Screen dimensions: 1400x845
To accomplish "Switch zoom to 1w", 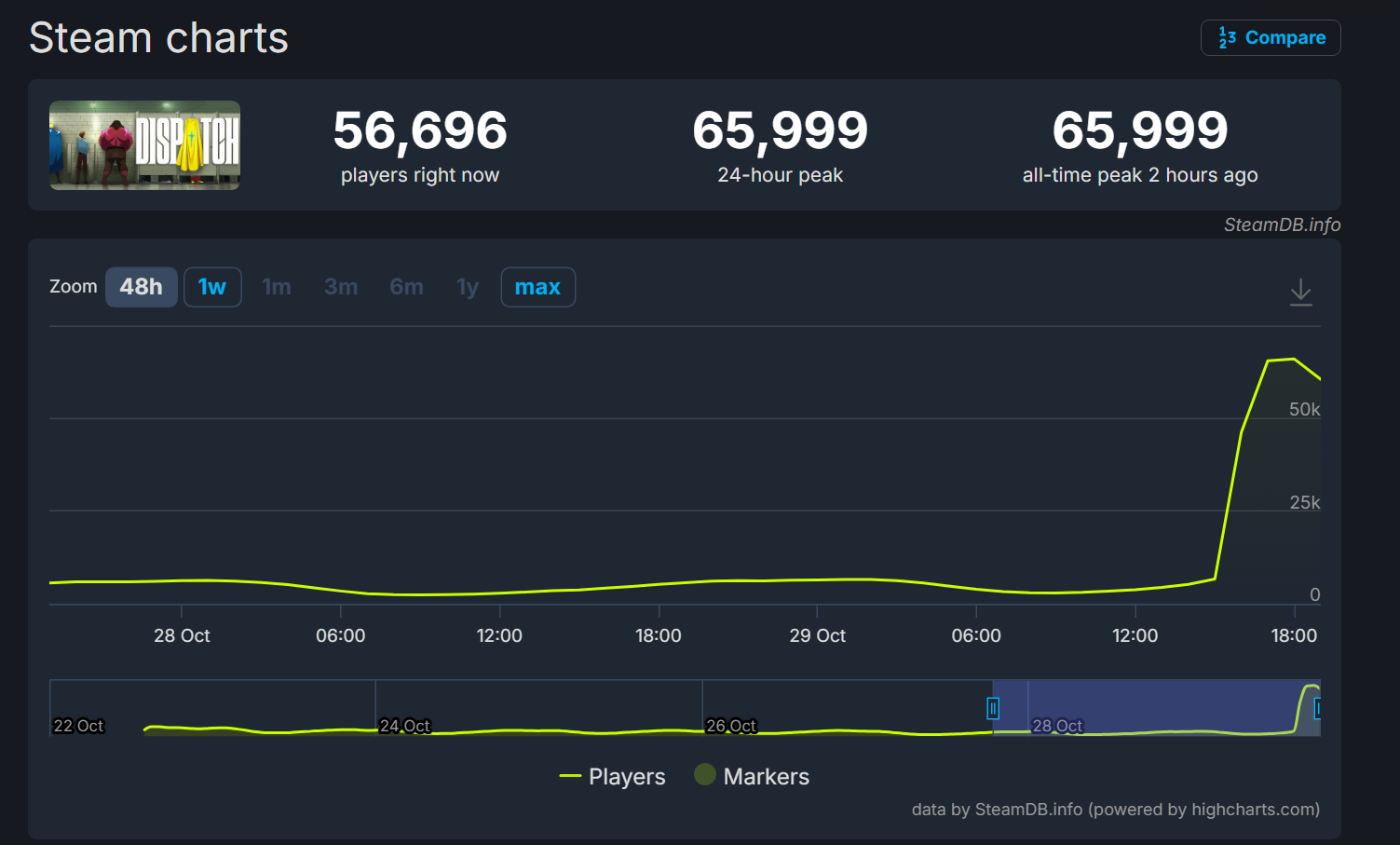I will pos(212,287).
